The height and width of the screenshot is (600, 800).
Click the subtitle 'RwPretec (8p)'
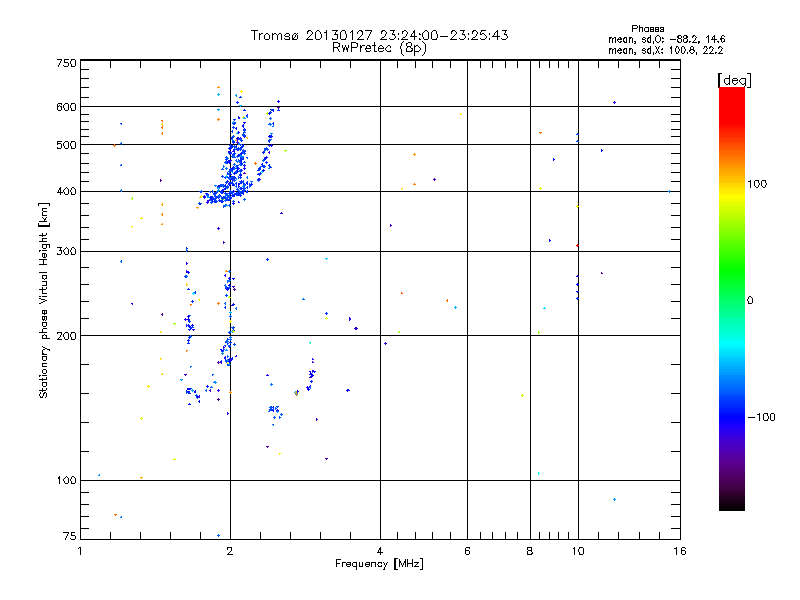(x=379, y=48)
